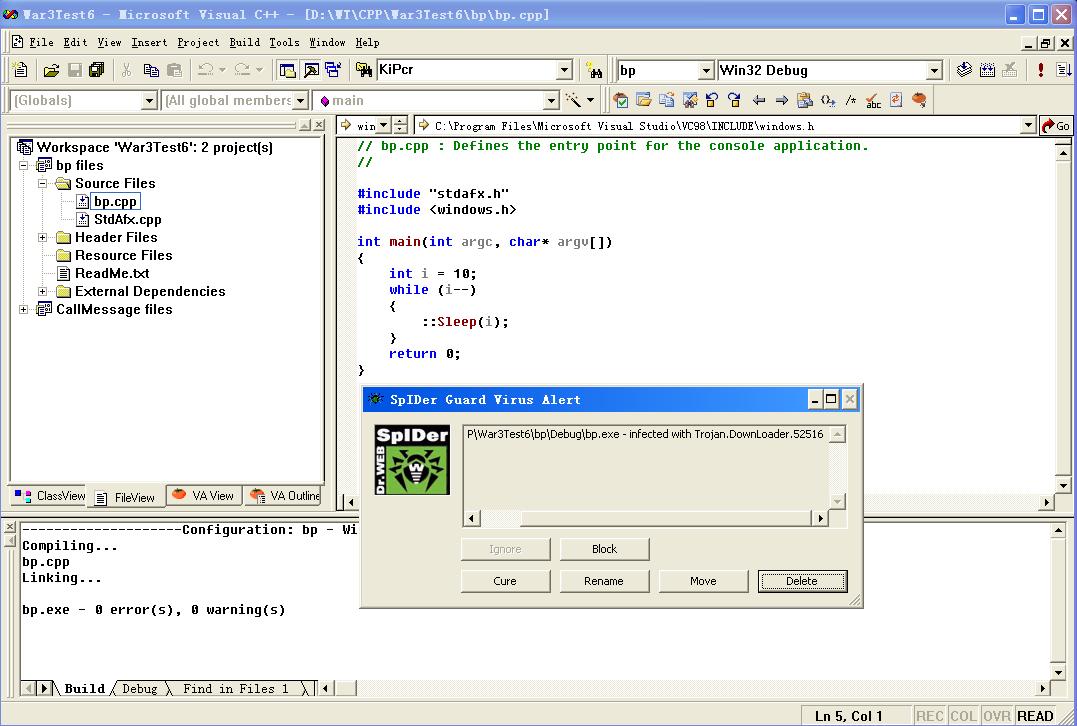Click the Save All toolbar icon
The image size is (1077, 726).
[x=97, y=70]
